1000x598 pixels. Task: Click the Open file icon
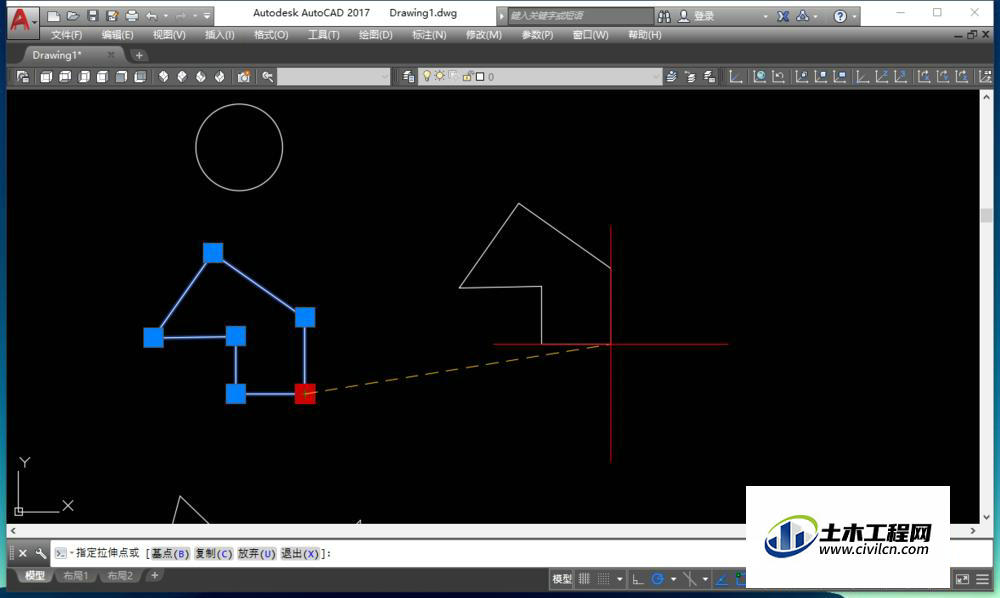pyautogui.click(x=73, y=16)
